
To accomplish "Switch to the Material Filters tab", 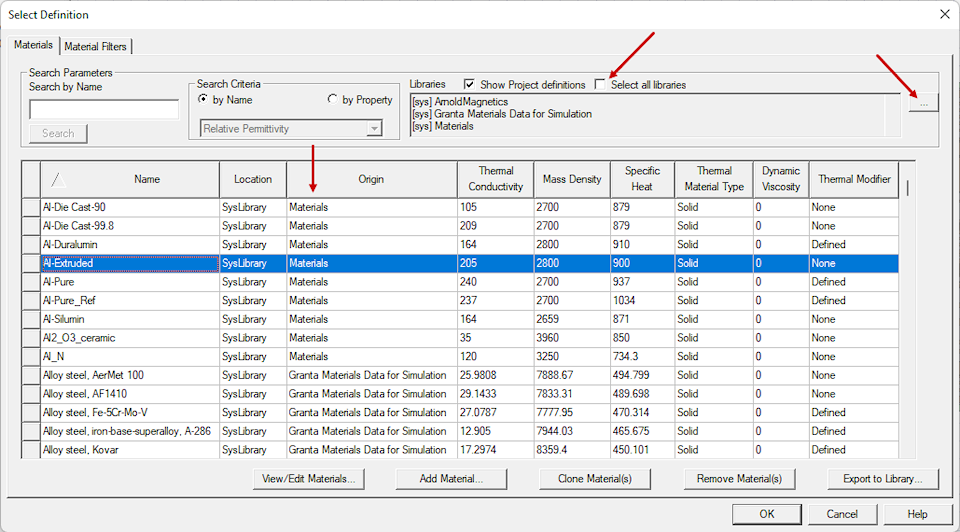I will tap(96, 46).
